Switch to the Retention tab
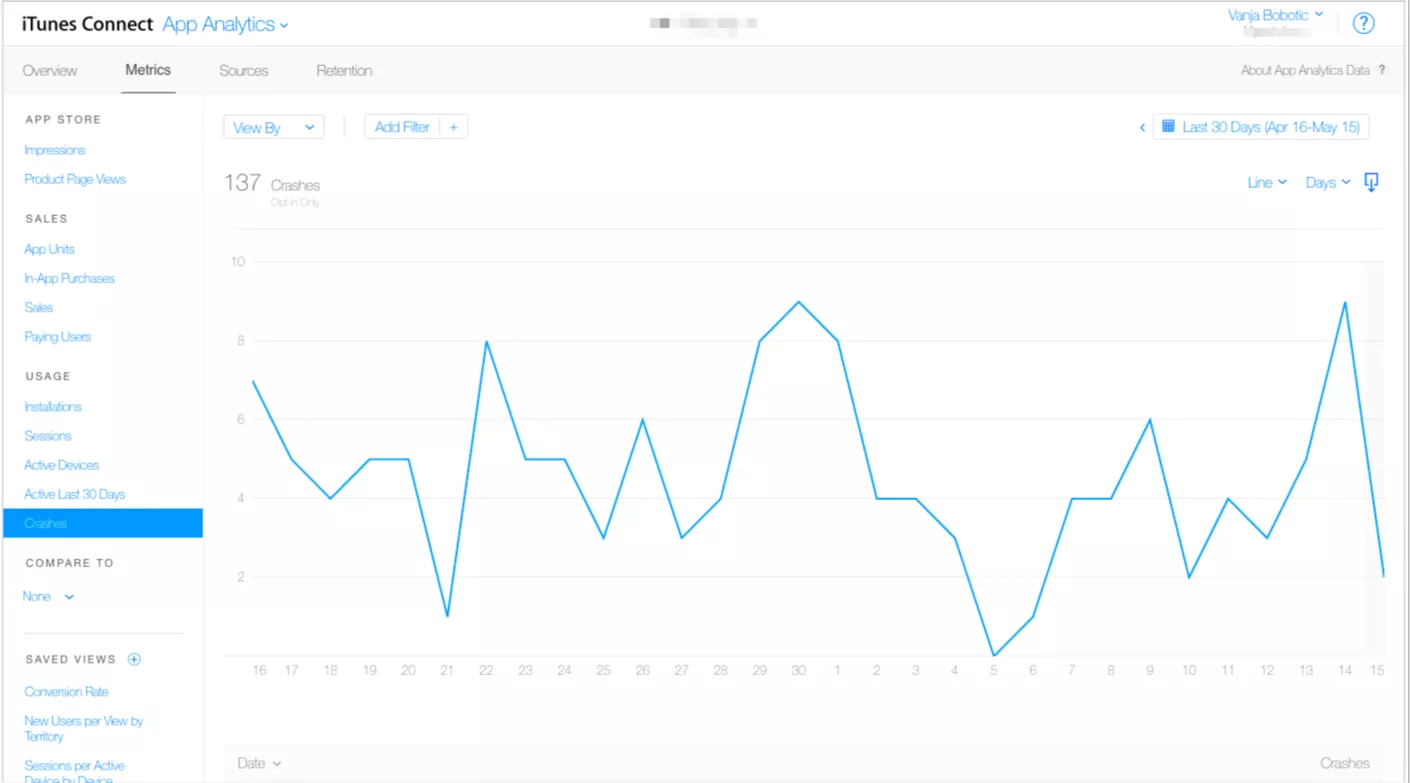The image size is (1410, 783). click(344, 70)
